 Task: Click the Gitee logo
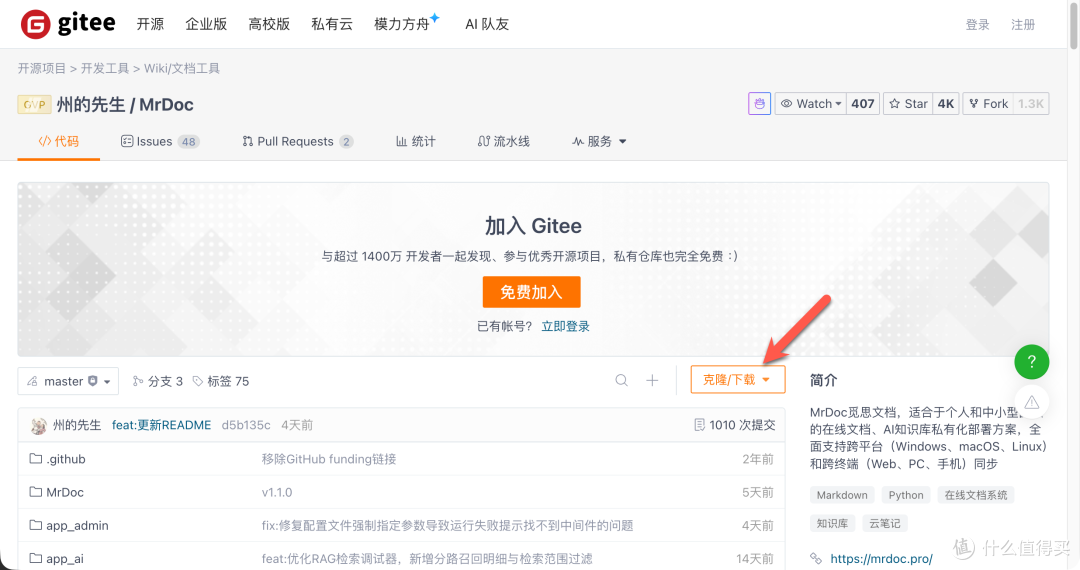pos(68,24)
